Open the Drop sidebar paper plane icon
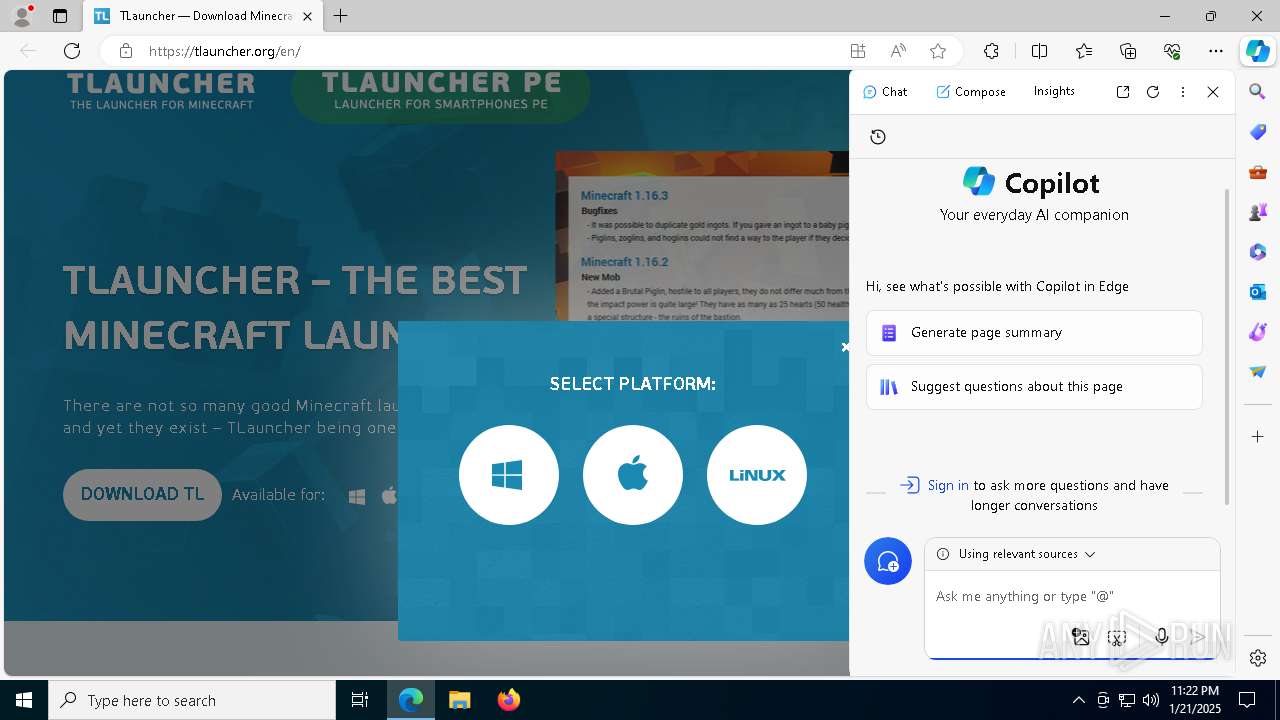The image size is (1280, 720). point(1258,372)
